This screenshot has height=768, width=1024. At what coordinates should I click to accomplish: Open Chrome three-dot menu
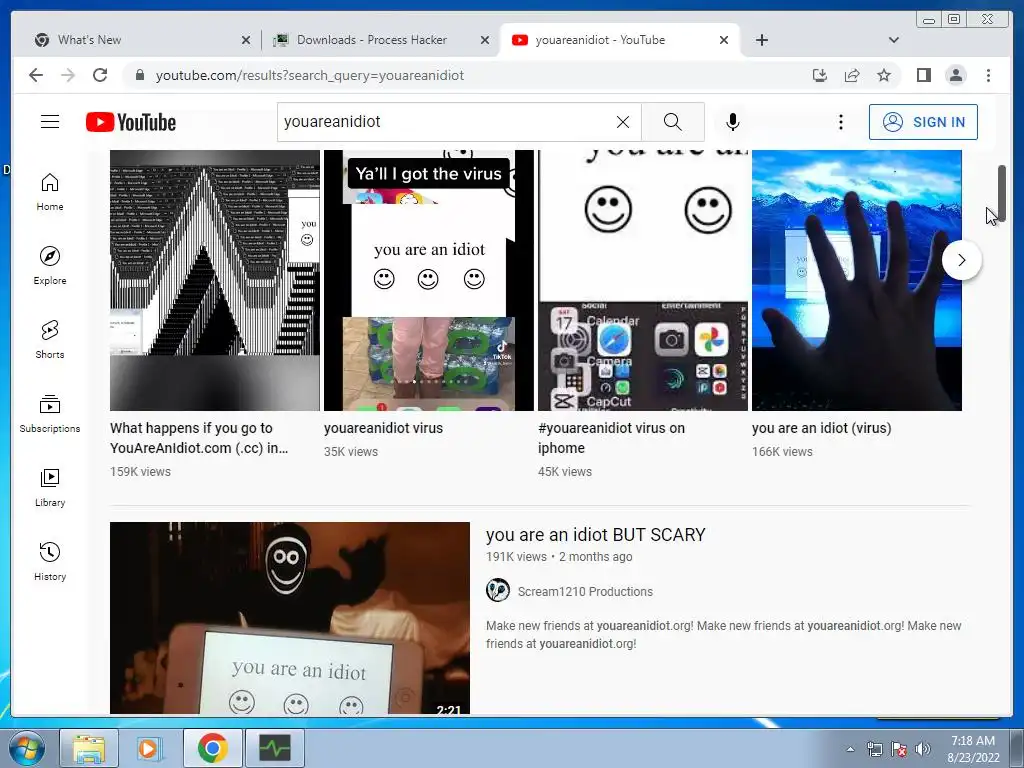[988, 75]
